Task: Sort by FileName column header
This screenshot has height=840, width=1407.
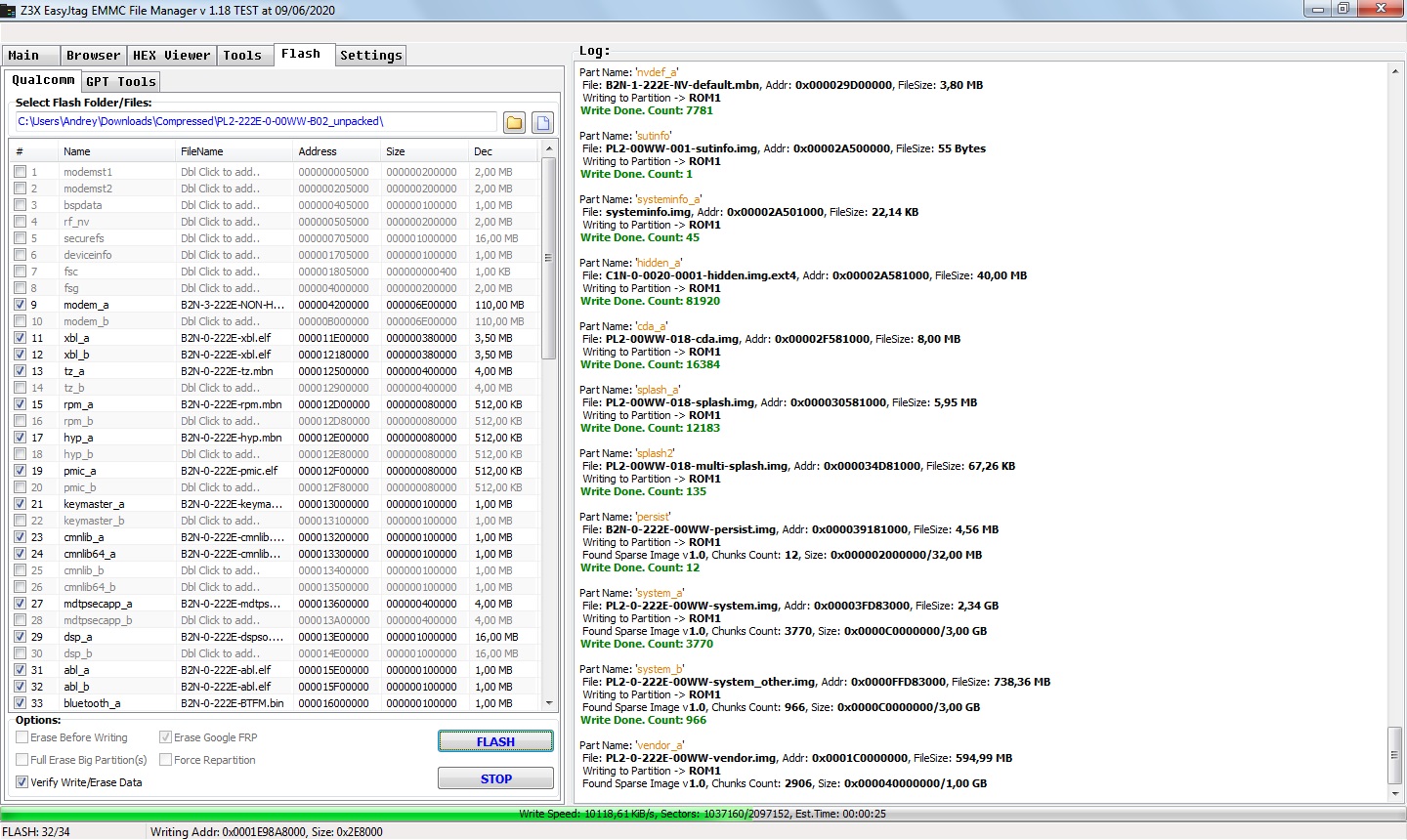Action: (x=233, y=151)
